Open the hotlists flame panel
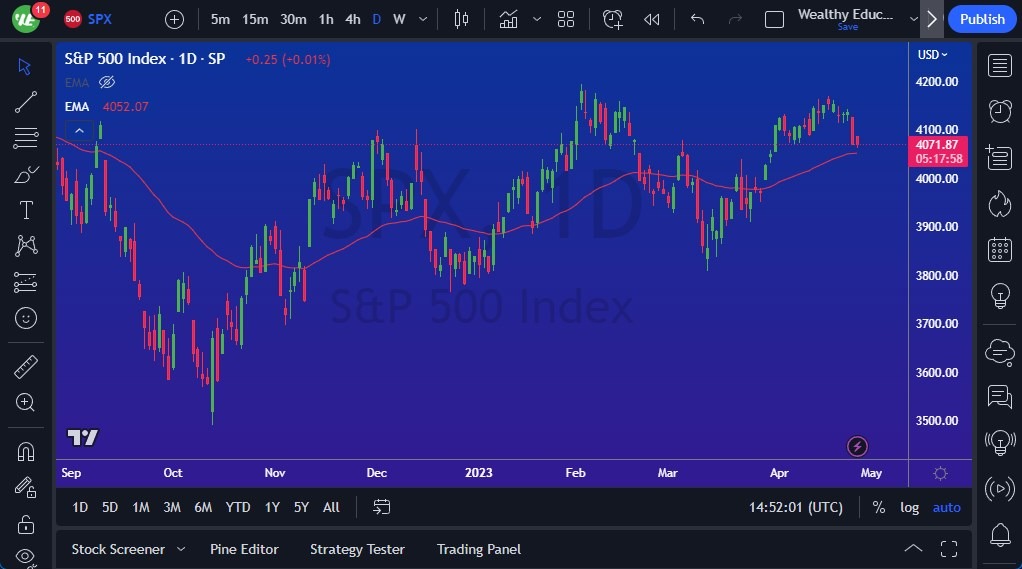This screenshot has width=1022, height=569. [x=1000, y=204]
